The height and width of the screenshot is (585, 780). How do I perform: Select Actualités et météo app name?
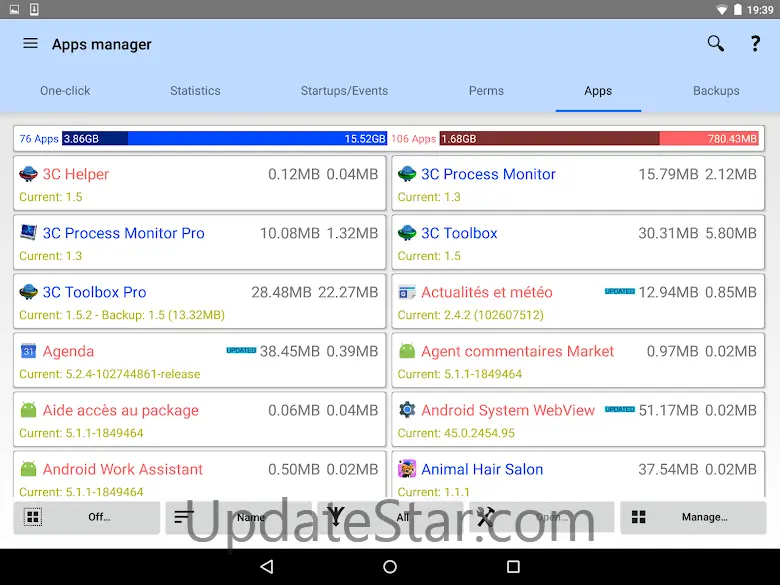tap(487, 292)
